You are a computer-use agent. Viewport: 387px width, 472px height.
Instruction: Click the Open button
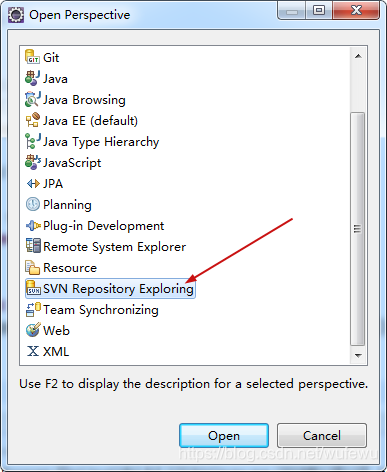(224, 436)
